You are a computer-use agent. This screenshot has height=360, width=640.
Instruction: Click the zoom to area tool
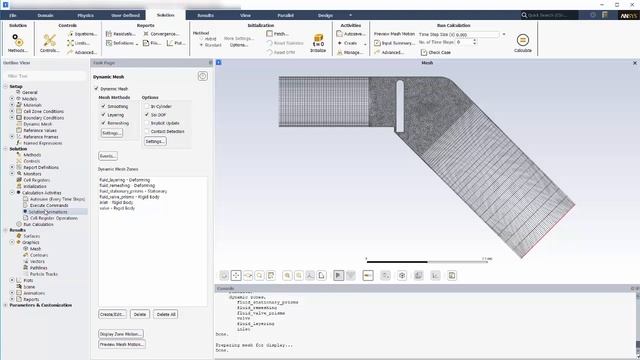tap(259, 276)
